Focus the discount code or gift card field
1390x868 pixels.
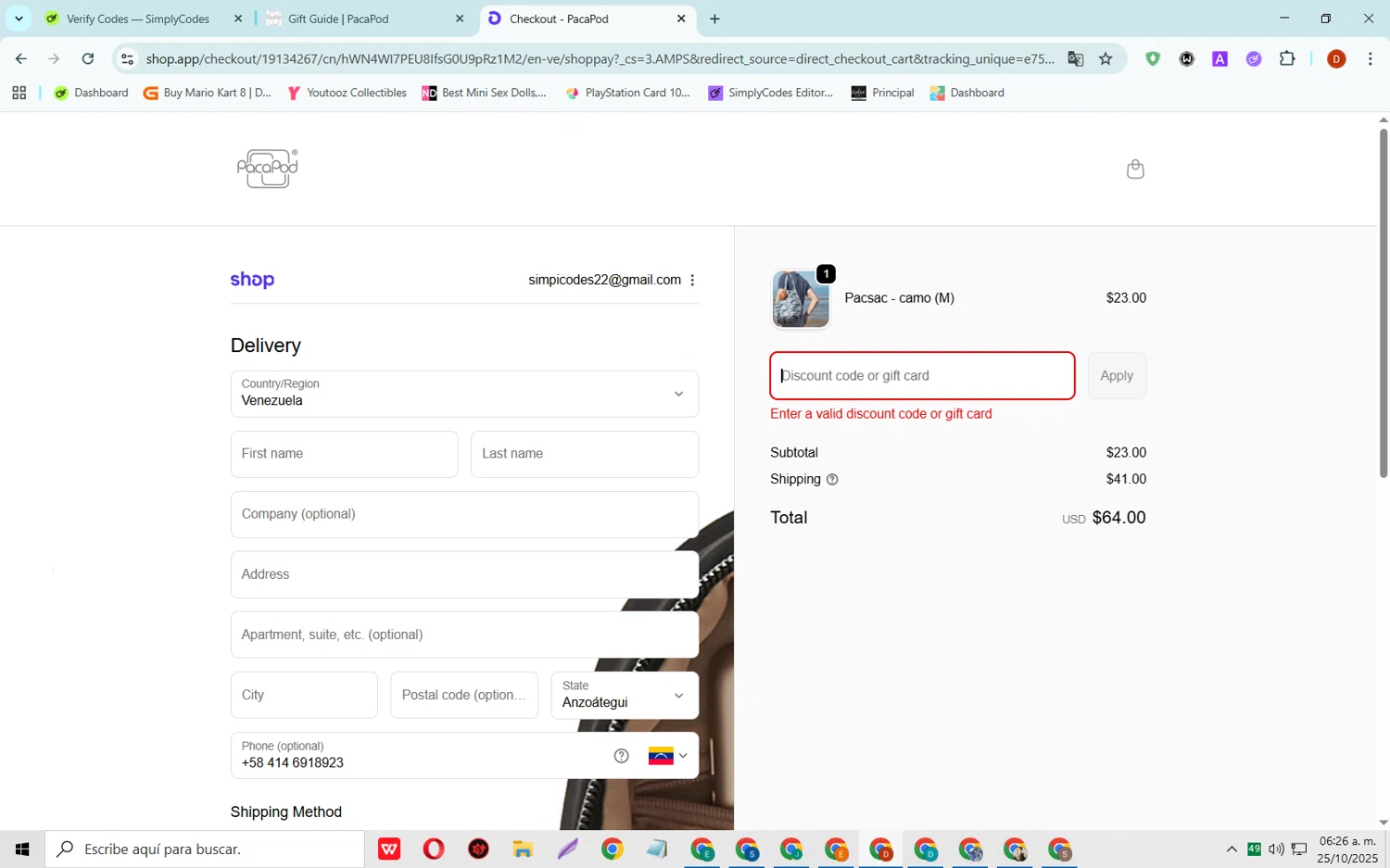click(922, 376)
